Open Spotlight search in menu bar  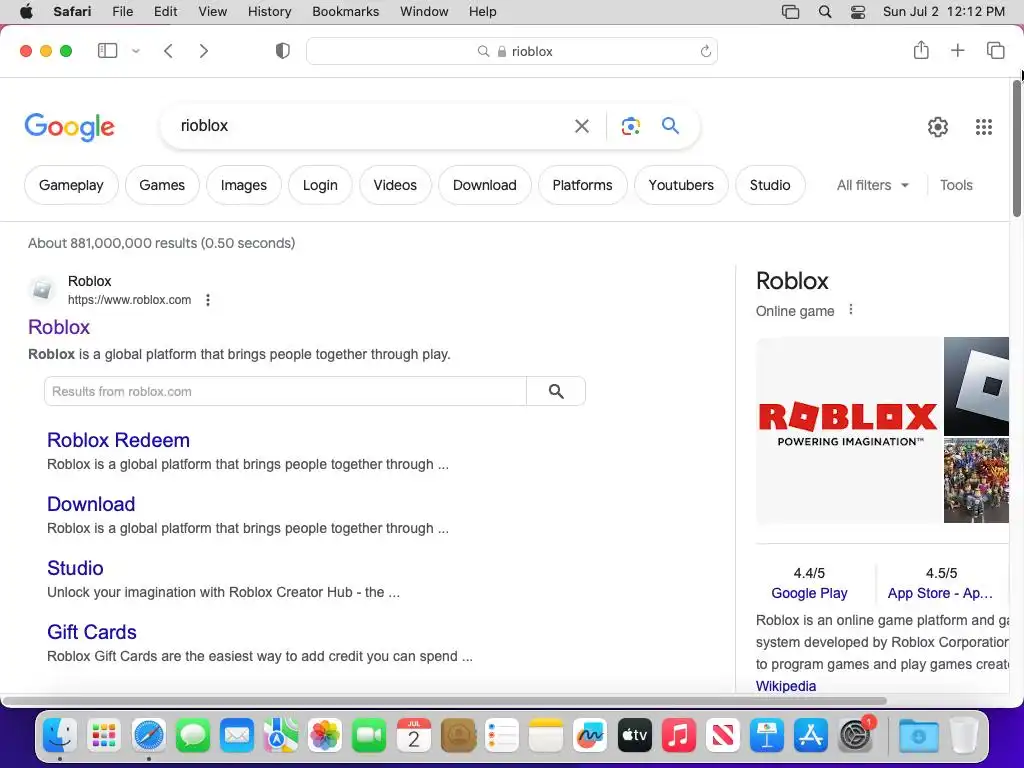click(825, 12)
